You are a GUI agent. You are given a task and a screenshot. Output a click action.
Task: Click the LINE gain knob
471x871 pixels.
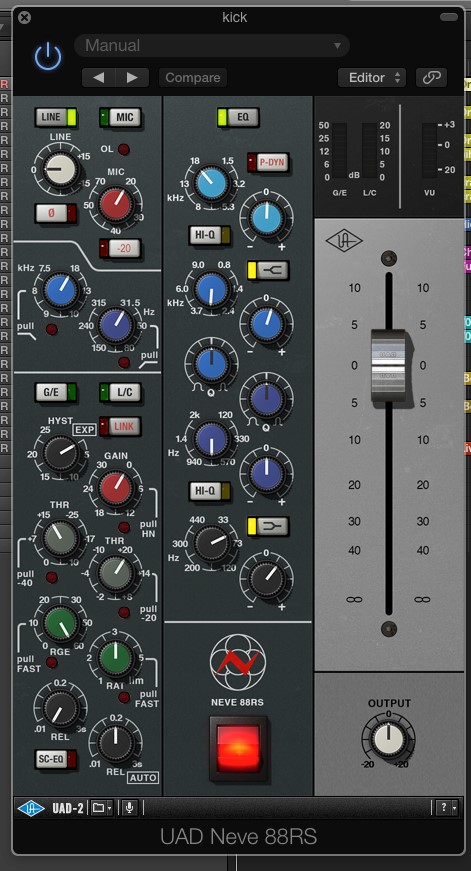[60, 169]
